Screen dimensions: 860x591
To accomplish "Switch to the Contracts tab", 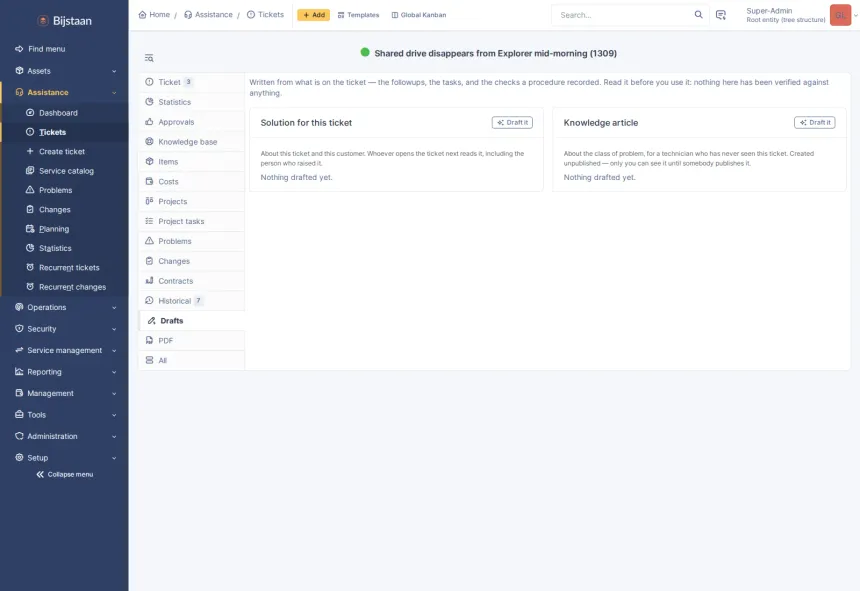I will (x=191, y=281).
